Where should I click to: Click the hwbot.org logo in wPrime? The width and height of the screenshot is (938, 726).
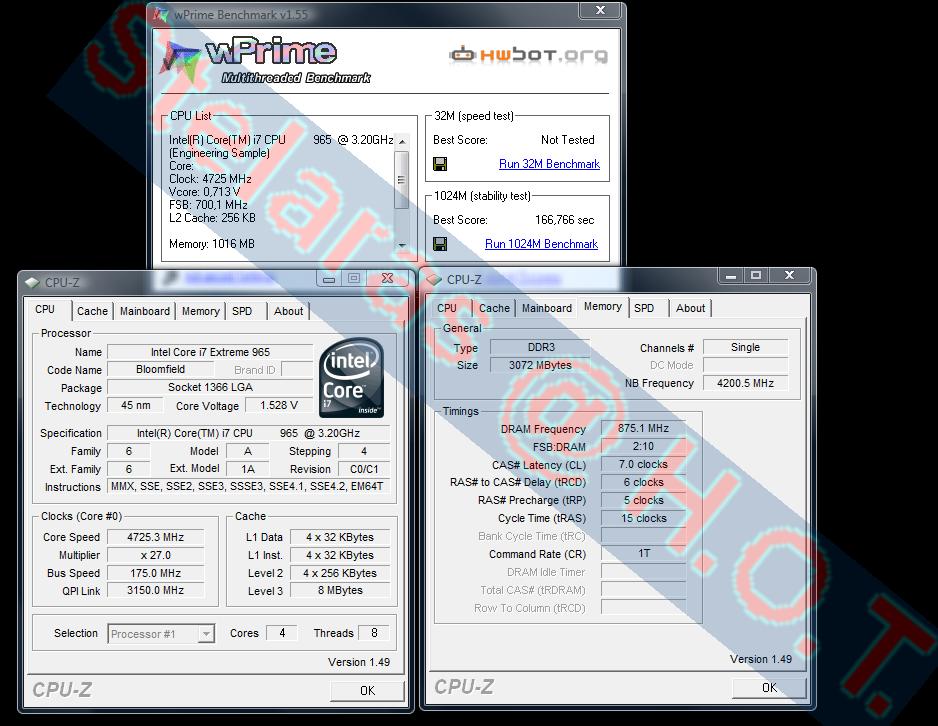click(x=529, y=54)
